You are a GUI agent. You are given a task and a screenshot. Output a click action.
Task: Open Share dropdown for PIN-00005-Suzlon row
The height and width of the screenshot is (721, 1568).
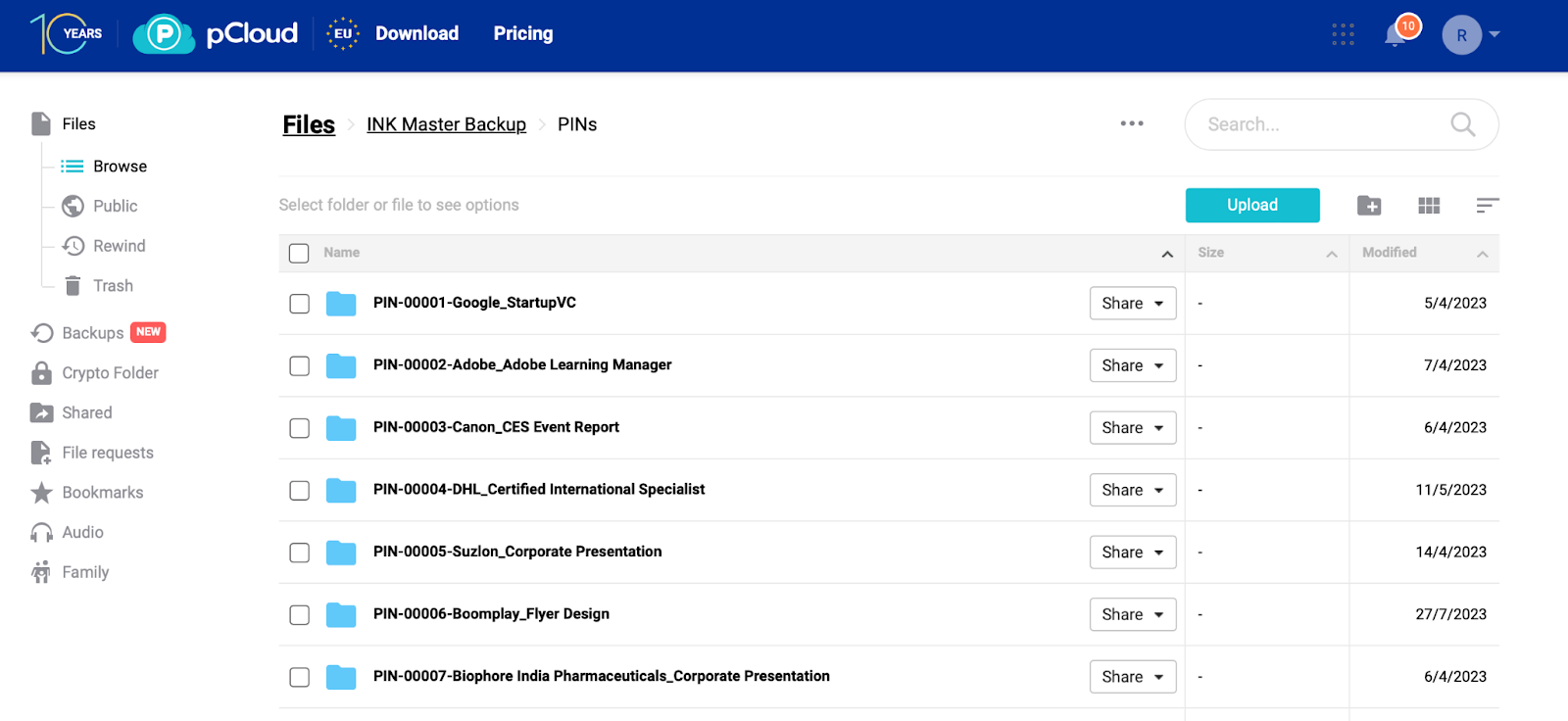tap(1133, 552)
